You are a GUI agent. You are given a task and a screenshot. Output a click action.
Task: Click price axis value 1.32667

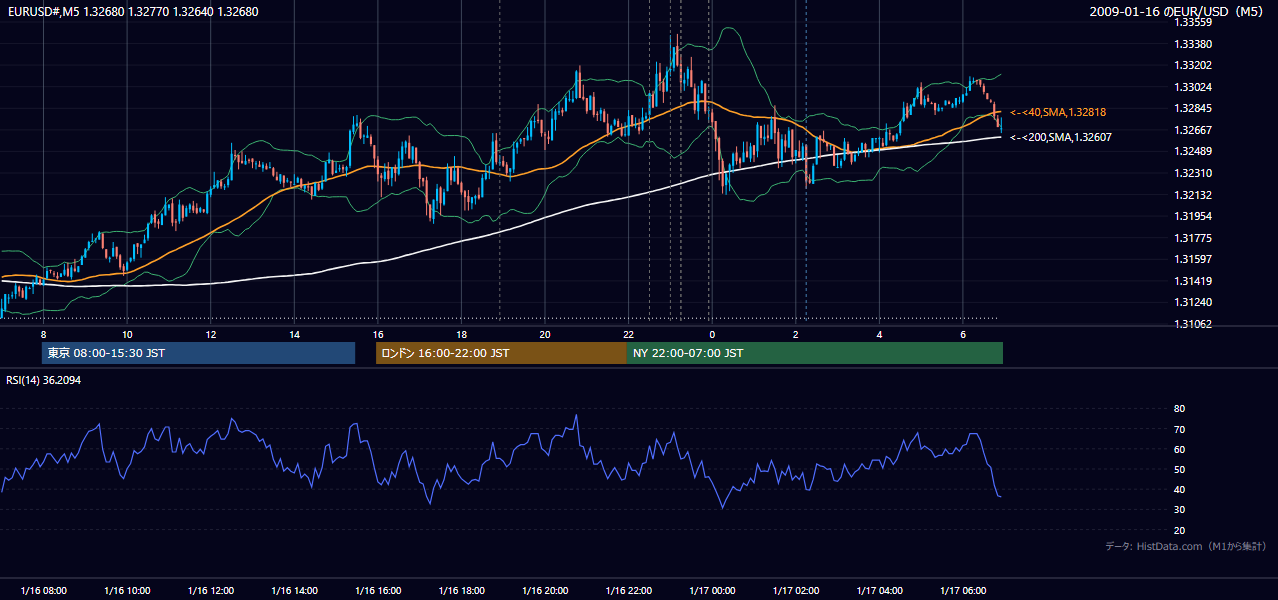(x=1192, y=130)
